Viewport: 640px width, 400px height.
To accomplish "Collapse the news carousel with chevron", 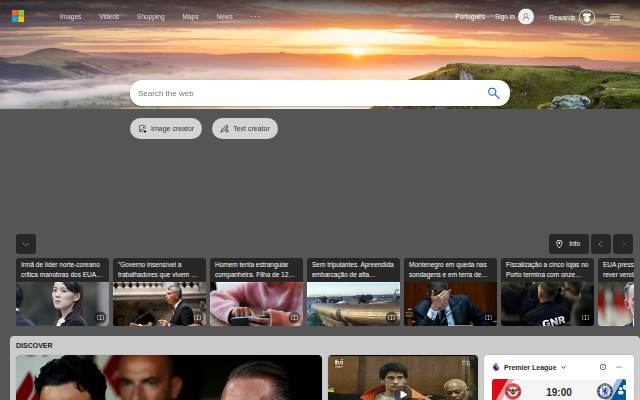I will [26, 244].
